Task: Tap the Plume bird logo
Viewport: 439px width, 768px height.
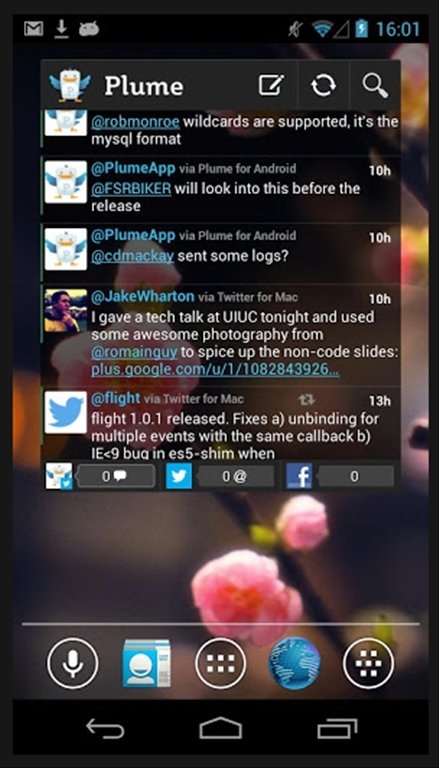Action: 70,85
